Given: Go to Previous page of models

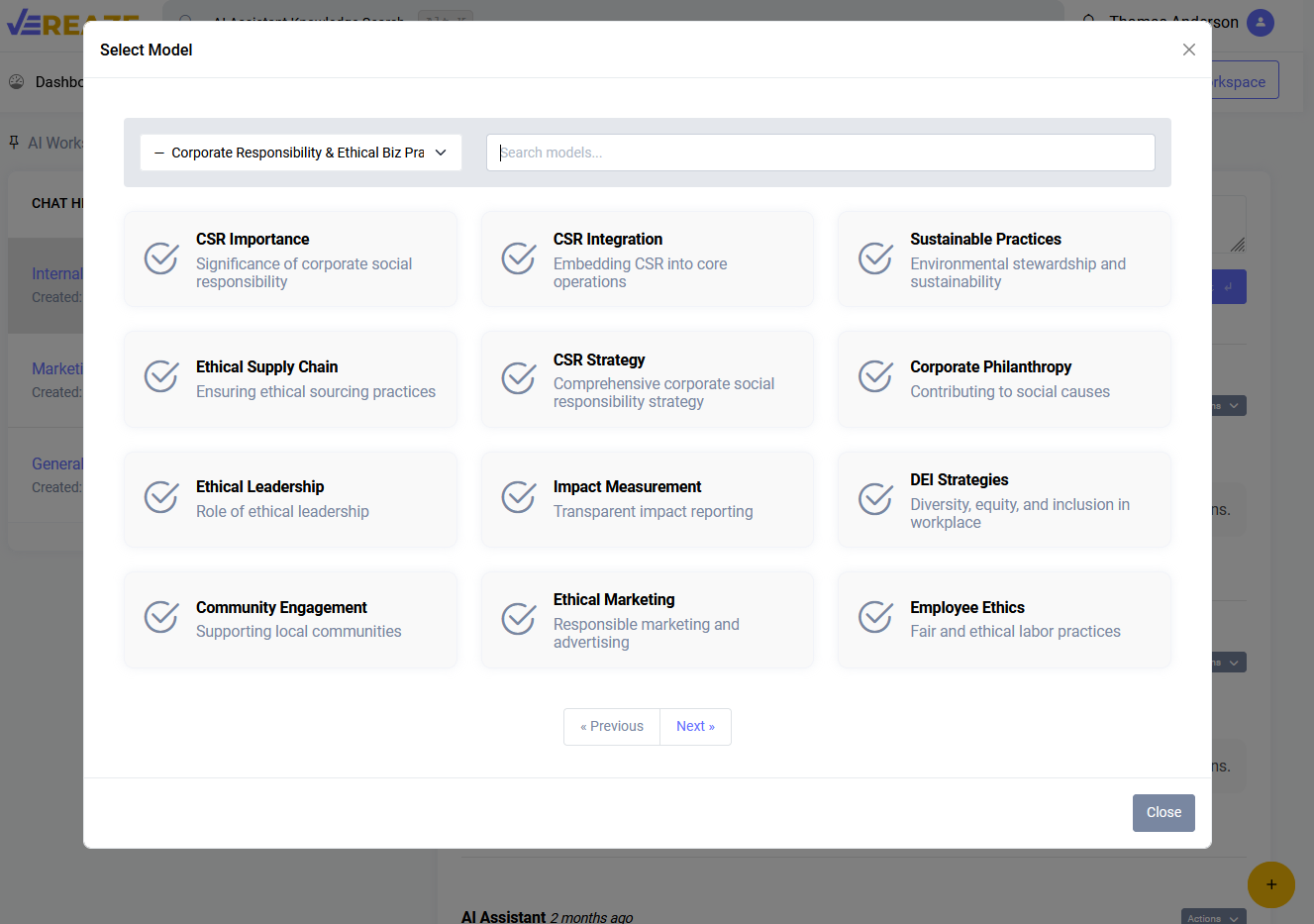Looking at the screenshot, I should [612, 727].
